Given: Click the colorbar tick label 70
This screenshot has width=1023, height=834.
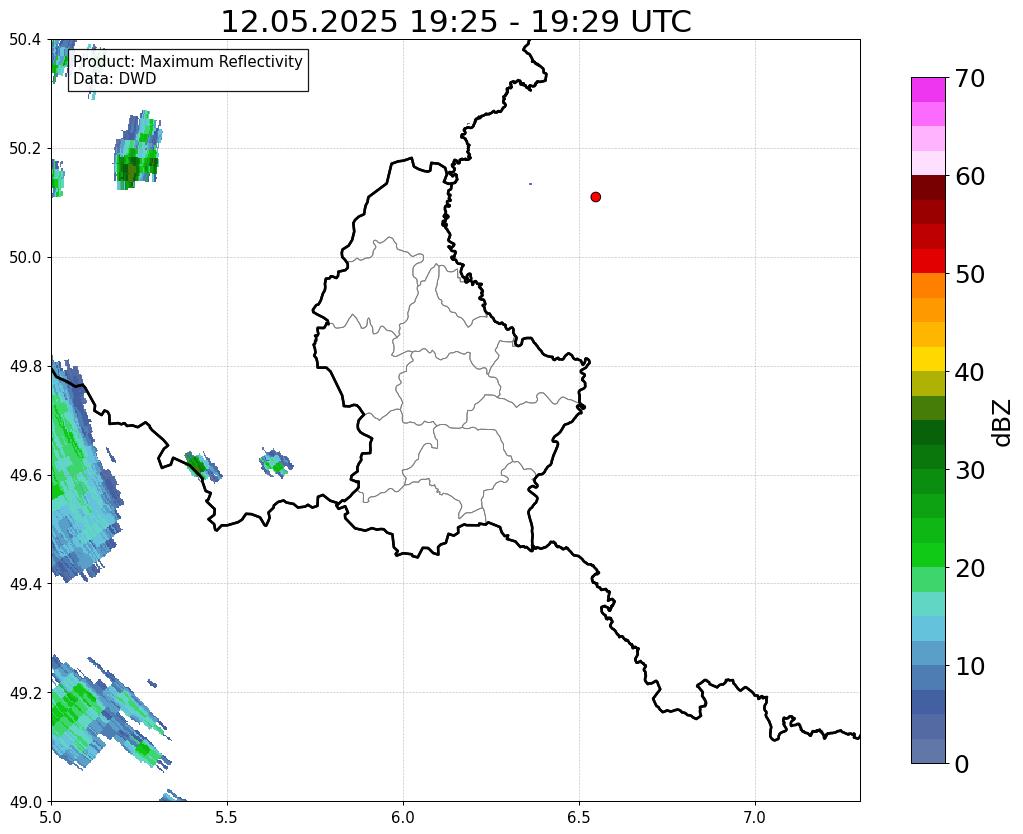Looking at the screenshot, I should (970, 78).
